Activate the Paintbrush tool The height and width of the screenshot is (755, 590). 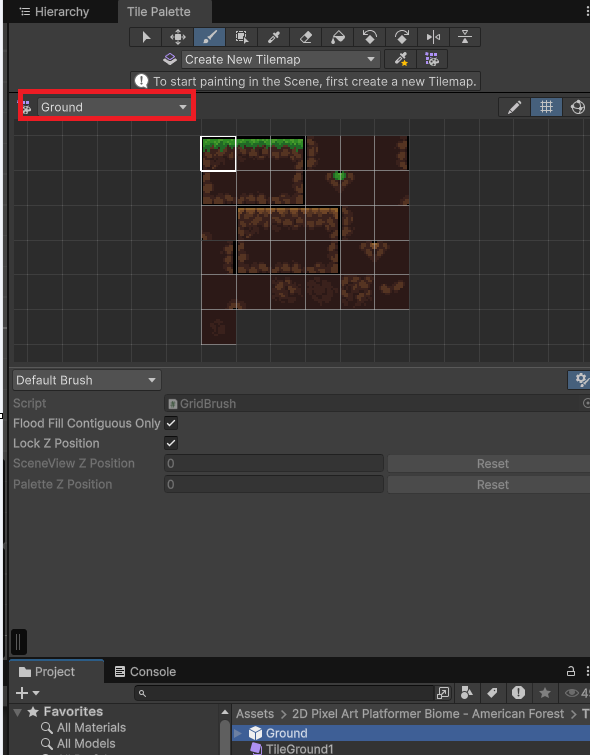pyautogui.click(x=210, y=37)
